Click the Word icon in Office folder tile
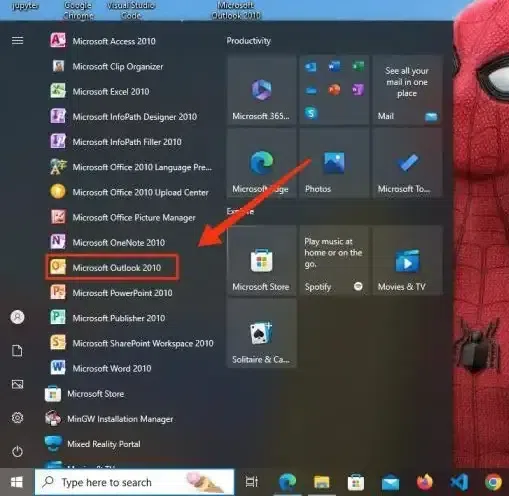The width and height of the screenshot is (509, 496). tap(334, 66)
